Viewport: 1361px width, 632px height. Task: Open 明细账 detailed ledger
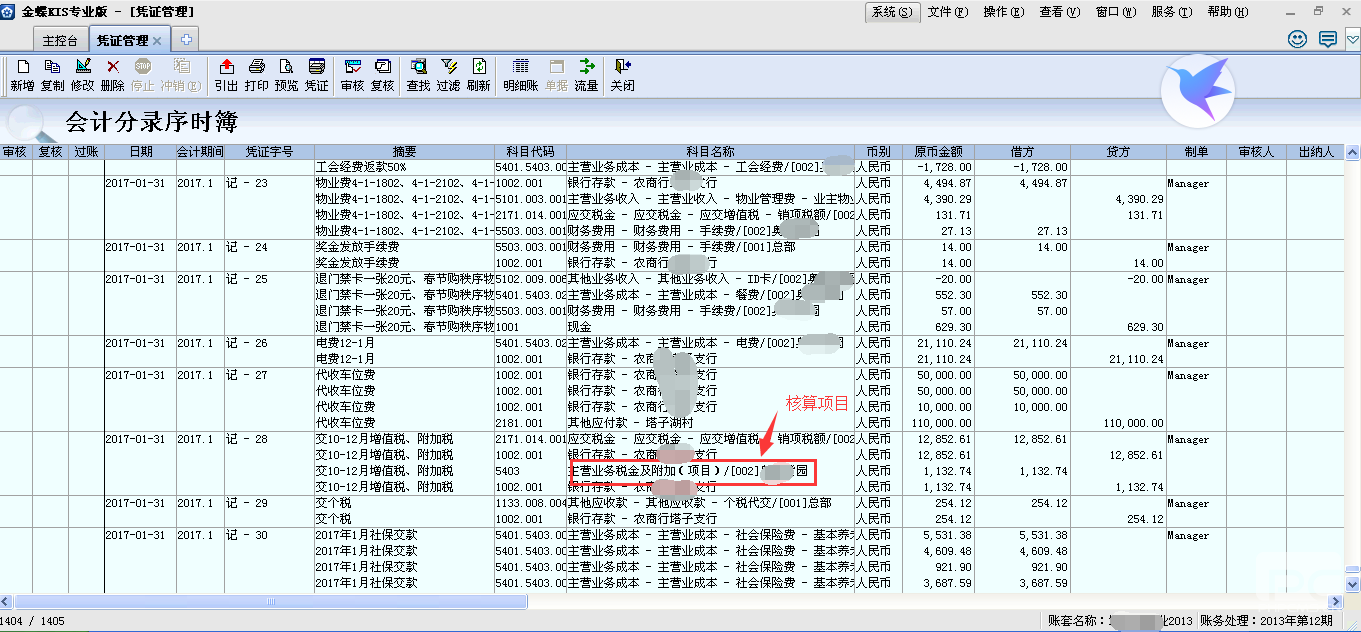pos(520,75)
